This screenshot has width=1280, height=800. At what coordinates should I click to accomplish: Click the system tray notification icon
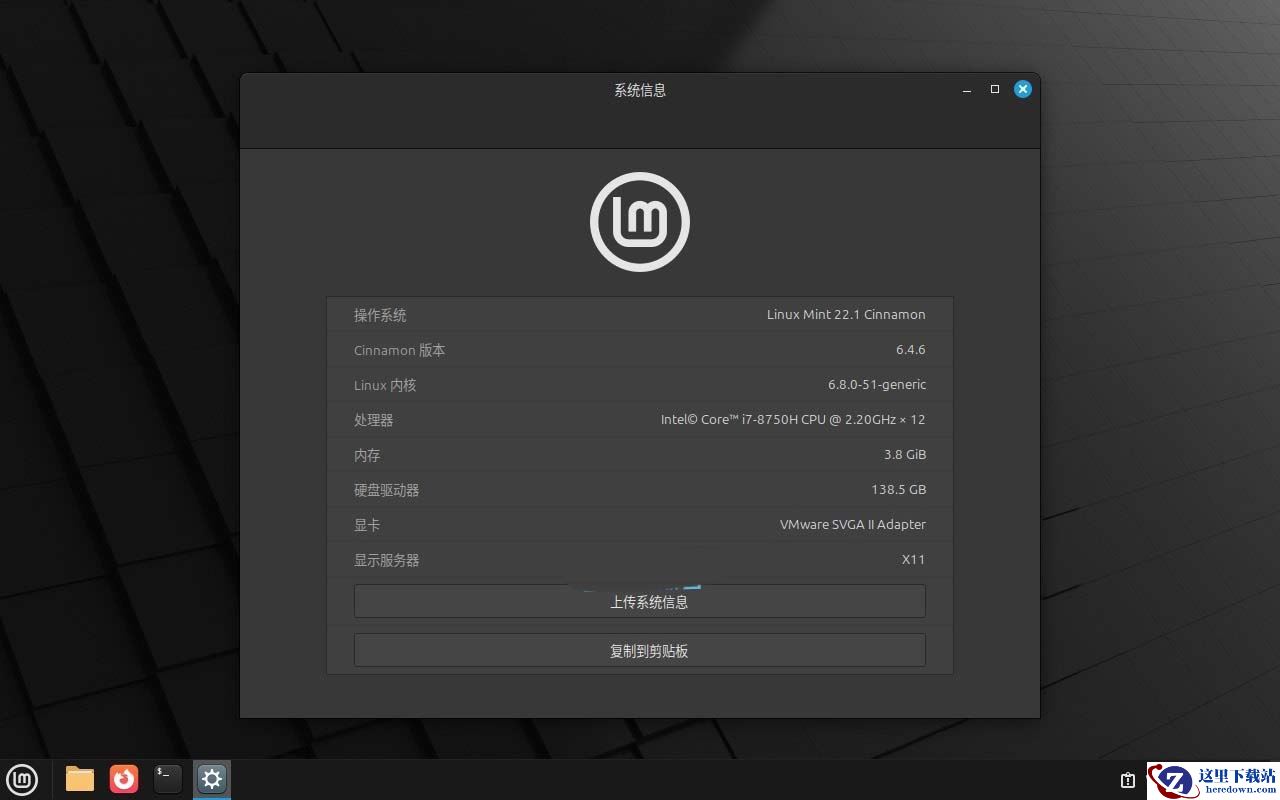(x=1128, y=780)
